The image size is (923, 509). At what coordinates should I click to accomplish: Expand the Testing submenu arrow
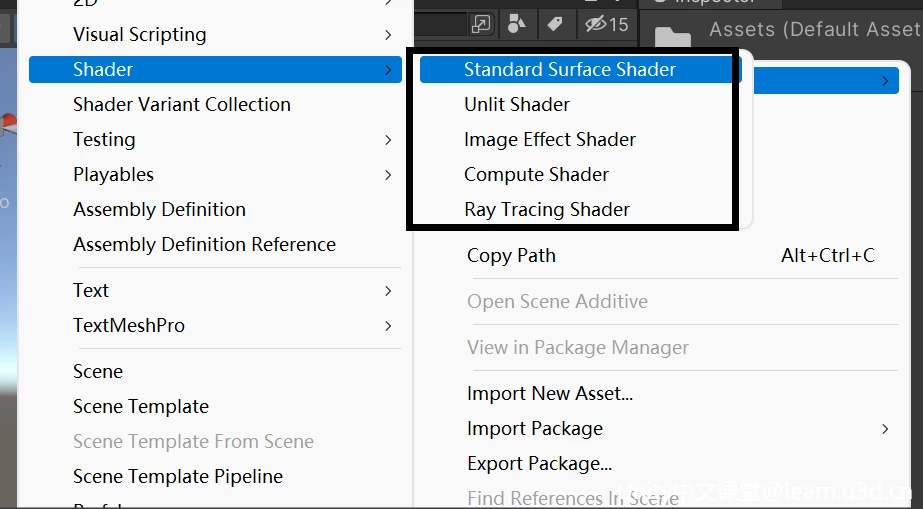388,140
